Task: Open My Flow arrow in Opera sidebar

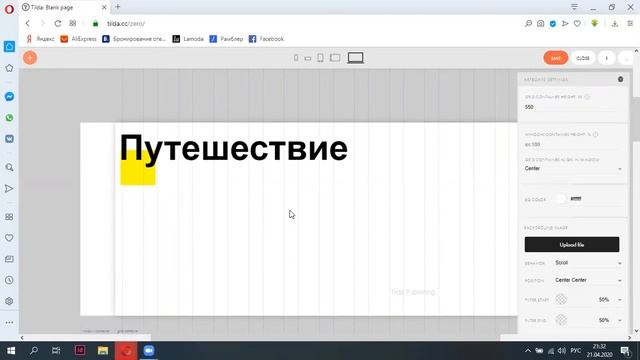Action: [x=9, y=189]
